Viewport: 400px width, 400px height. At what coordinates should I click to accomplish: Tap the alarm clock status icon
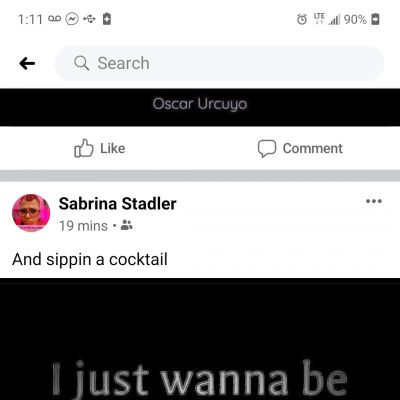pos(302,19)
